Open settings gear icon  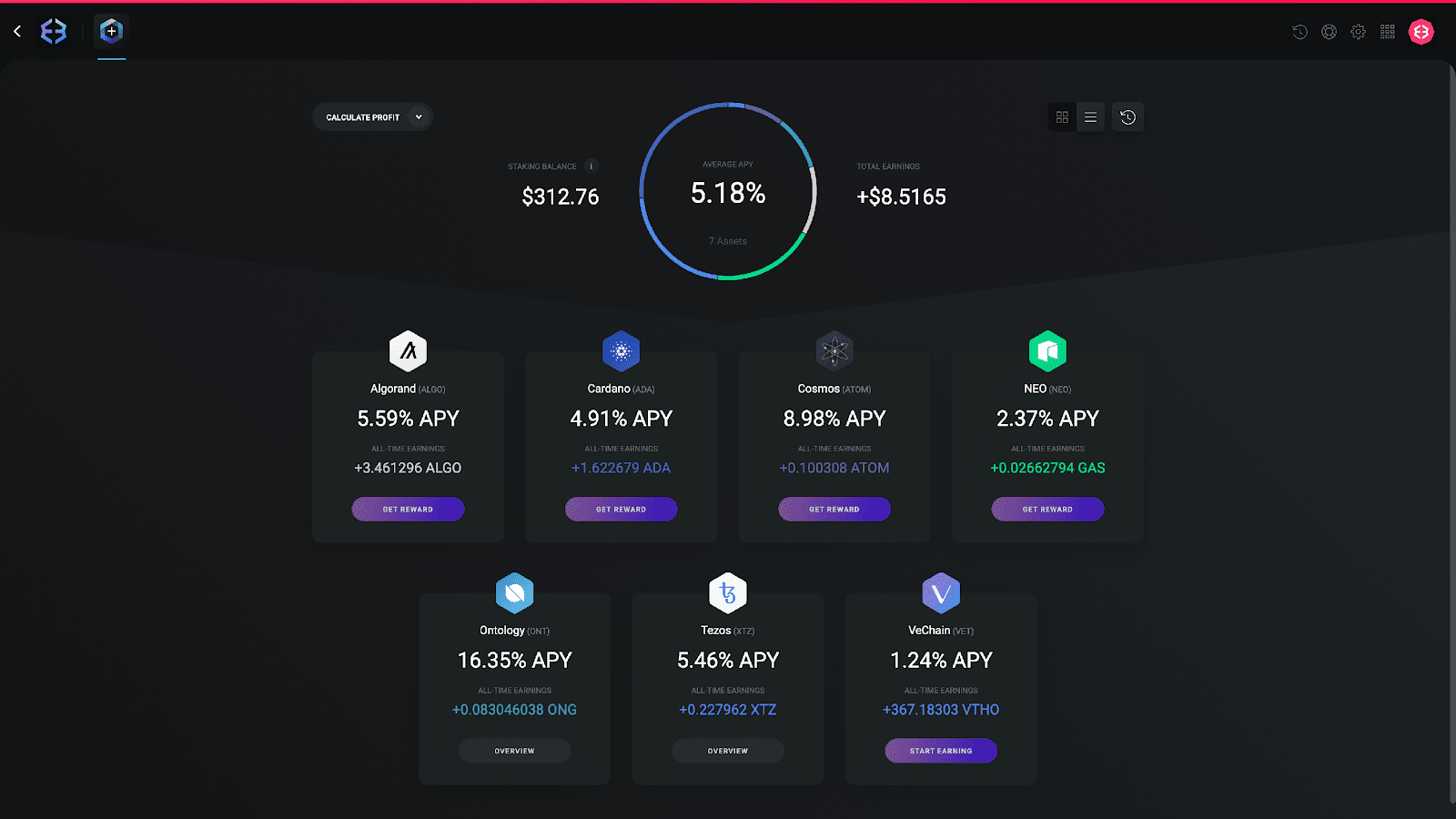pyautogui.click(x=1358, y=32)
